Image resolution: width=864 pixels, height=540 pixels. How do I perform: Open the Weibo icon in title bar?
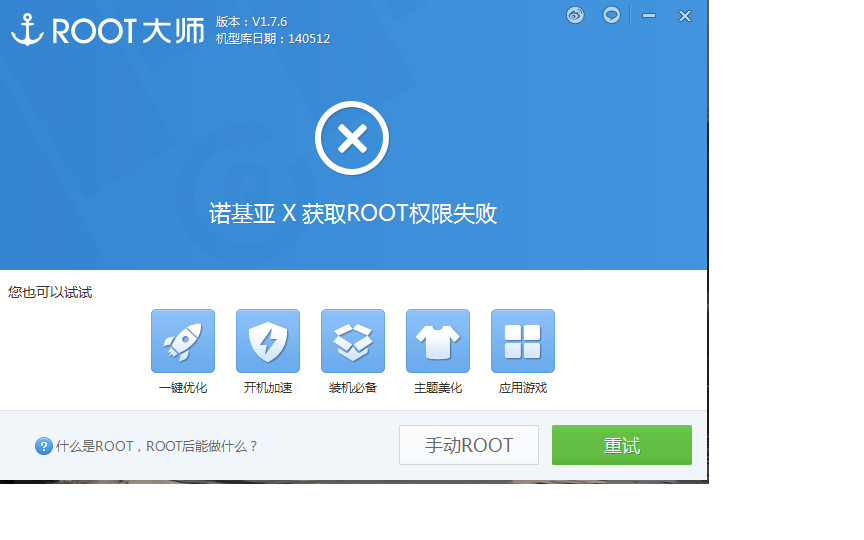click(x=575, y=15)
